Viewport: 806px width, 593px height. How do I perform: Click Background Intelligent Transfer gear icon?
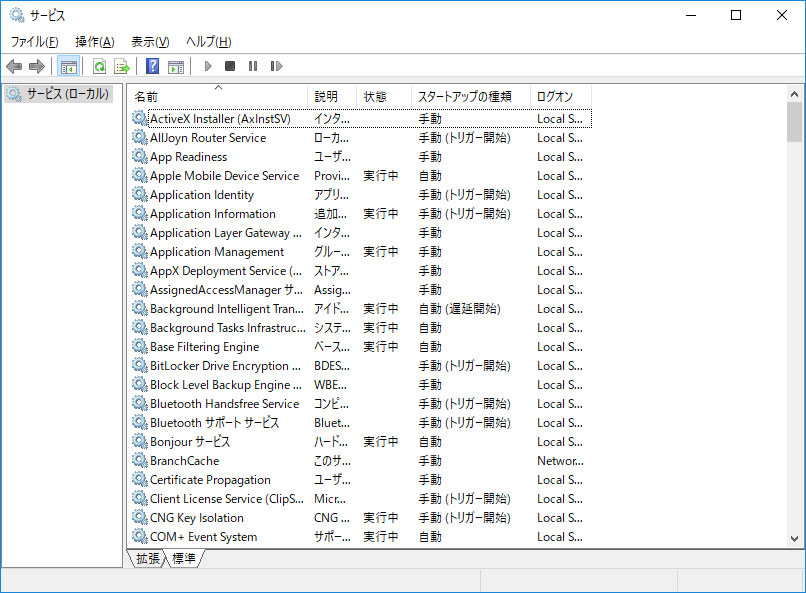pyautogui.click(x=139, y=308)
